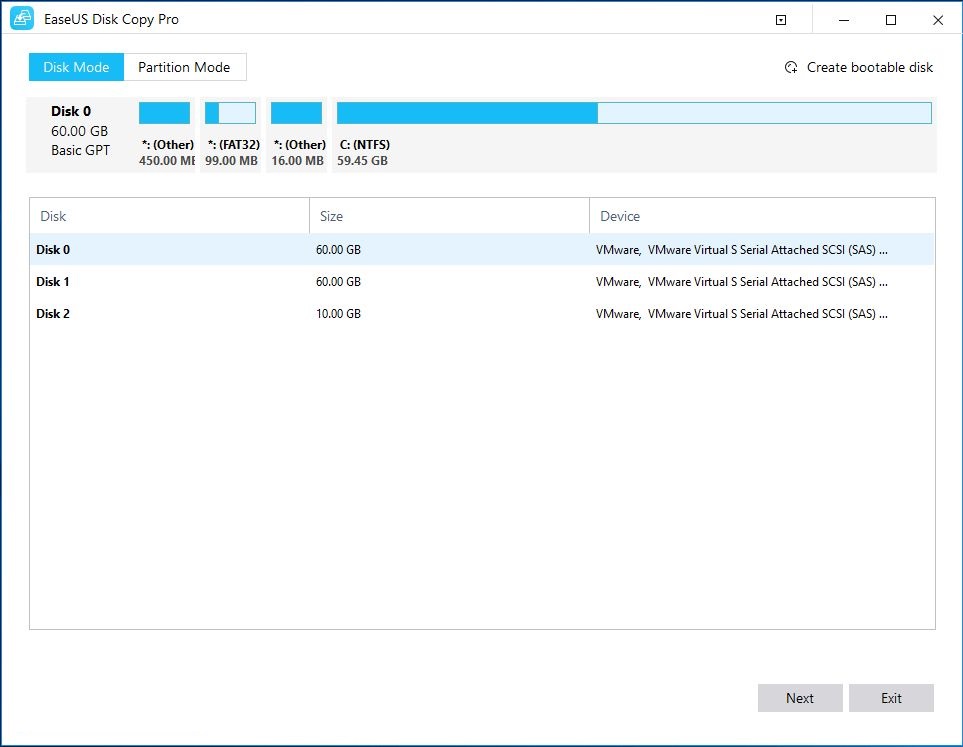The image size is (963, 747).
Task: Sort by the Device column header
Action: (762, 216)
